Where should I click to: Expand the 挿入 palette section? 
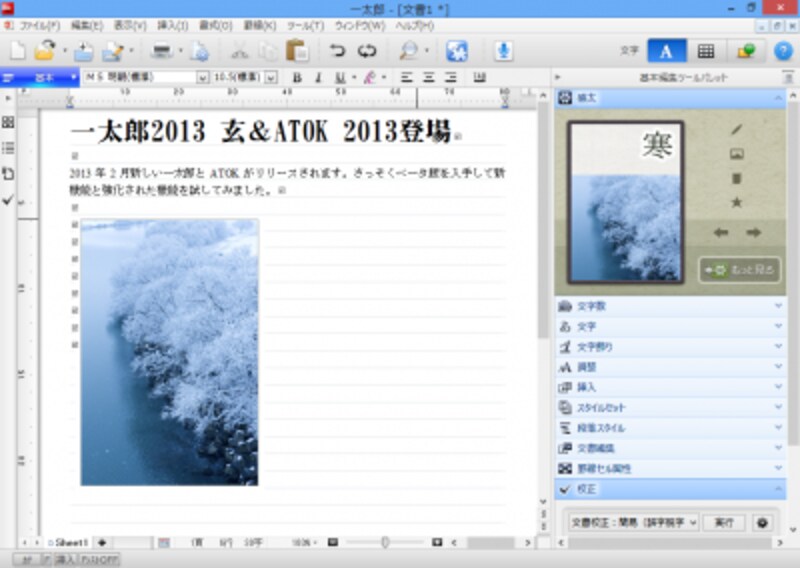point(670,387)
